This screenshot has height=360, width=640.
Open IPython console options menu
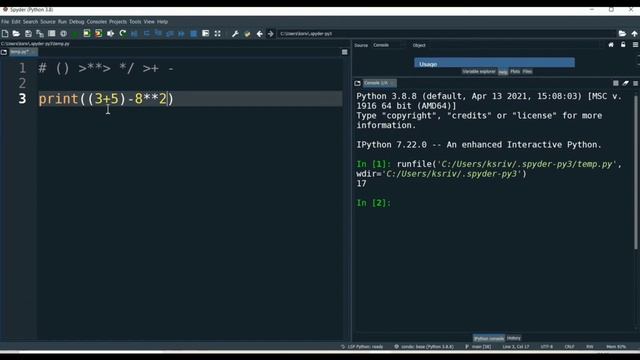tap(636, 83)
